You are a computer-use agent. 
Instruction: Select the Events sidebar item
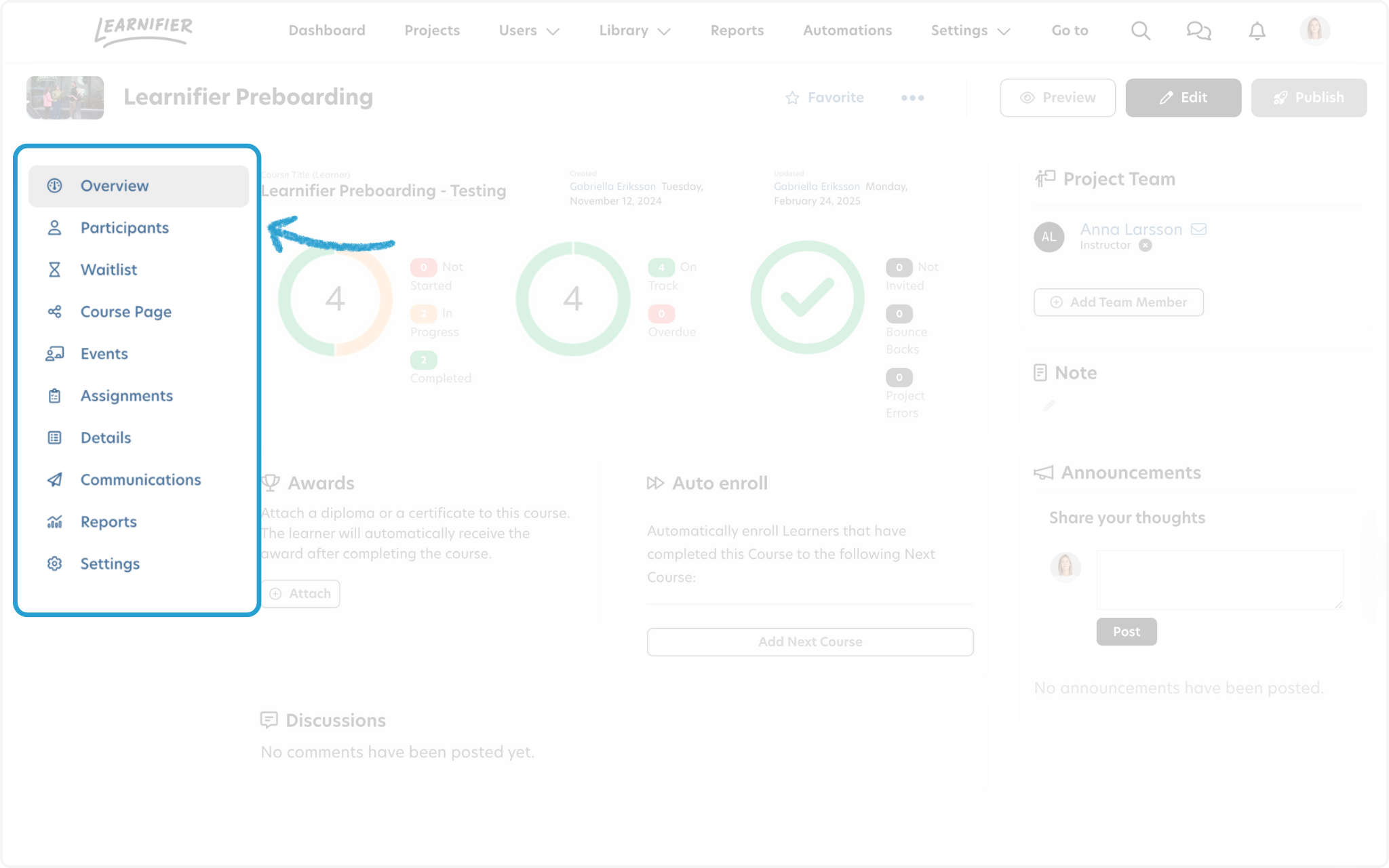[138, 354]
